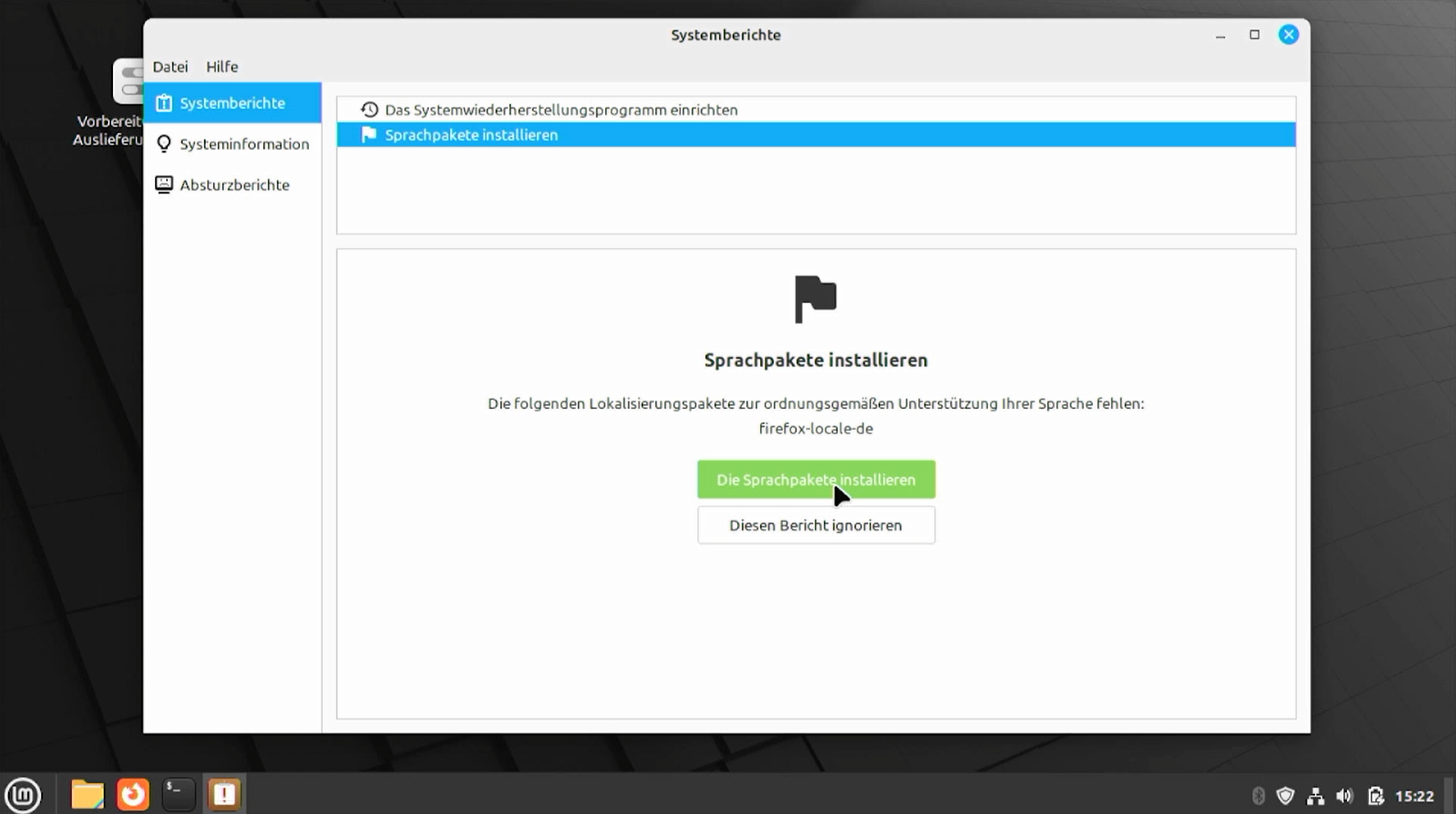Select the Sprachpakete installieren report row
This screenshot has width=1456, height=814.
pyautogui.click(x=471, y=135)
